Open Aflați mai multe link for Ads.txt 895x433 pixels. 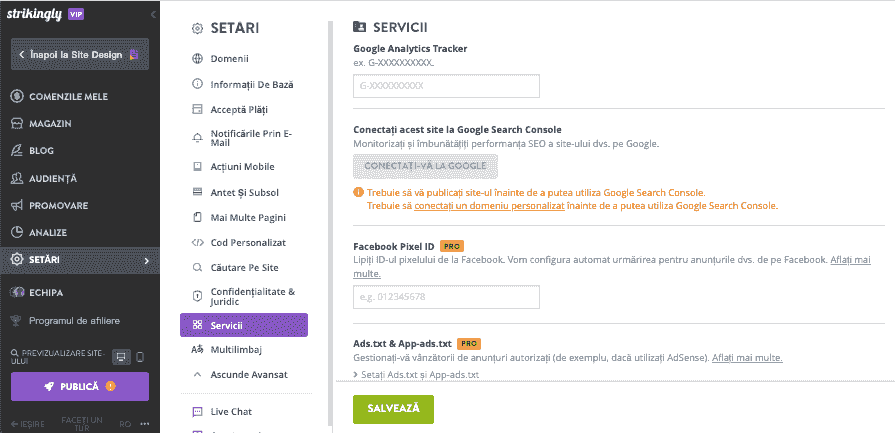[x=747, y=358]
